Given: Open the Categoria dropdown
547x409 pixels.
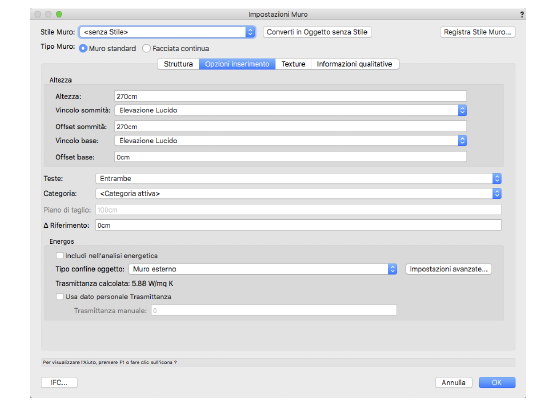Looking at the screenshot, I should (298, 194).
